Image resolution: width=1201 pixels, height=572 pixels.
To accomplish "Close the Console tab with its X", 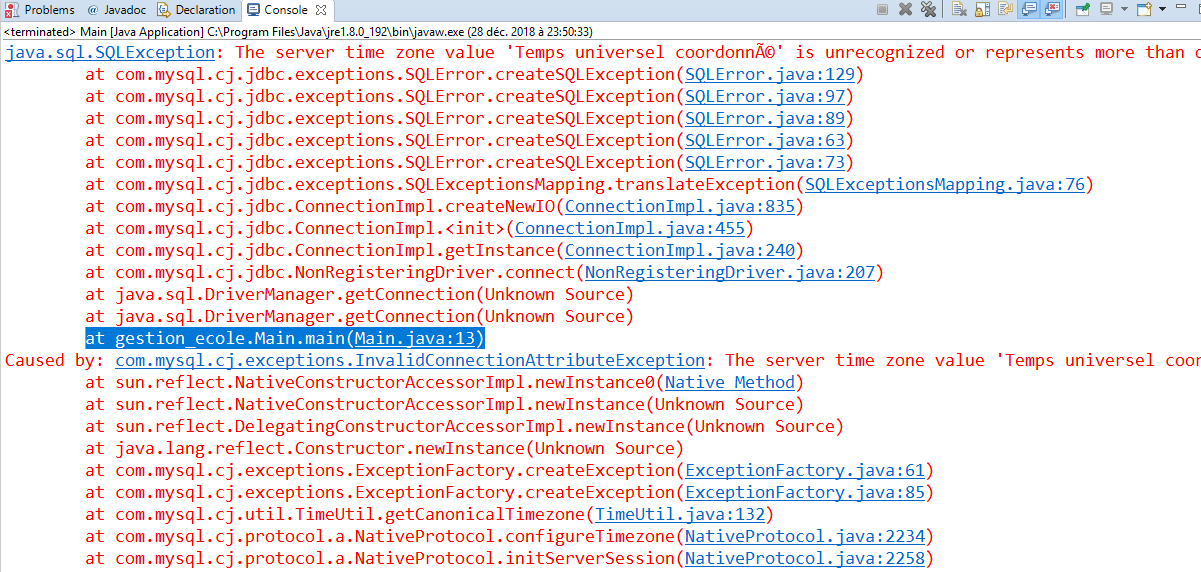I will click(321, 10).
